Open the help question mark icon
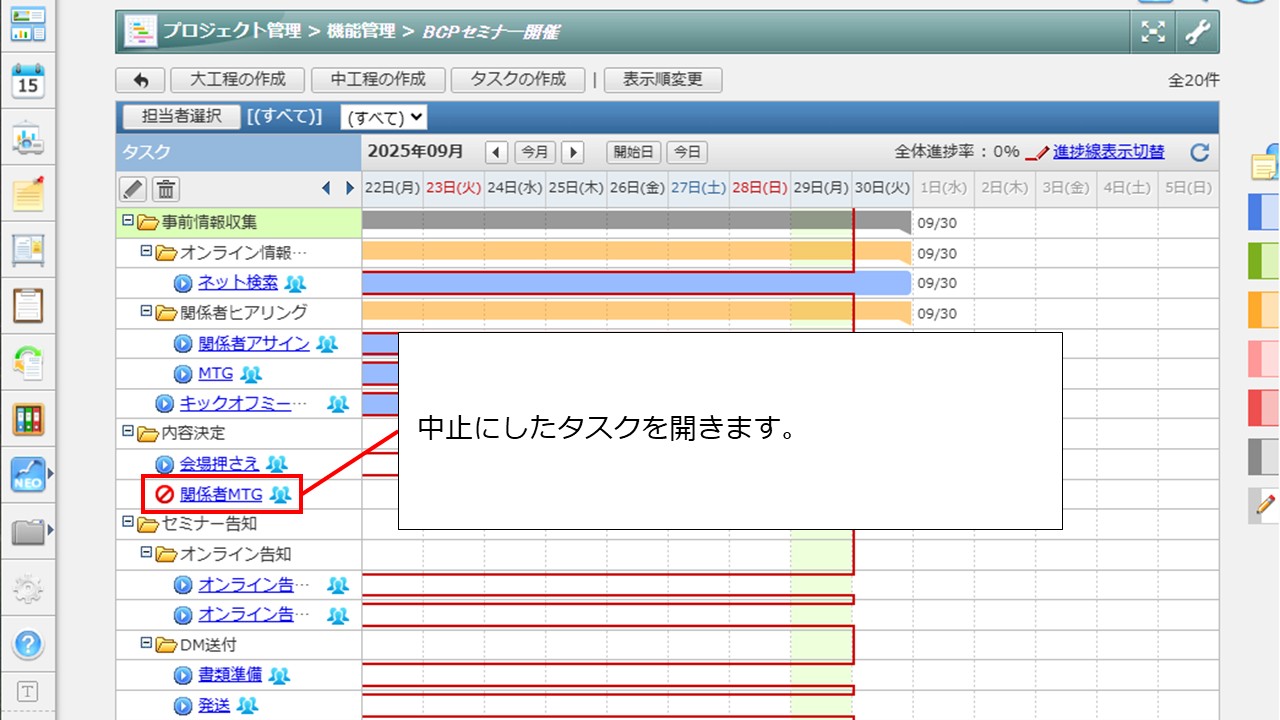 point(28,644)
